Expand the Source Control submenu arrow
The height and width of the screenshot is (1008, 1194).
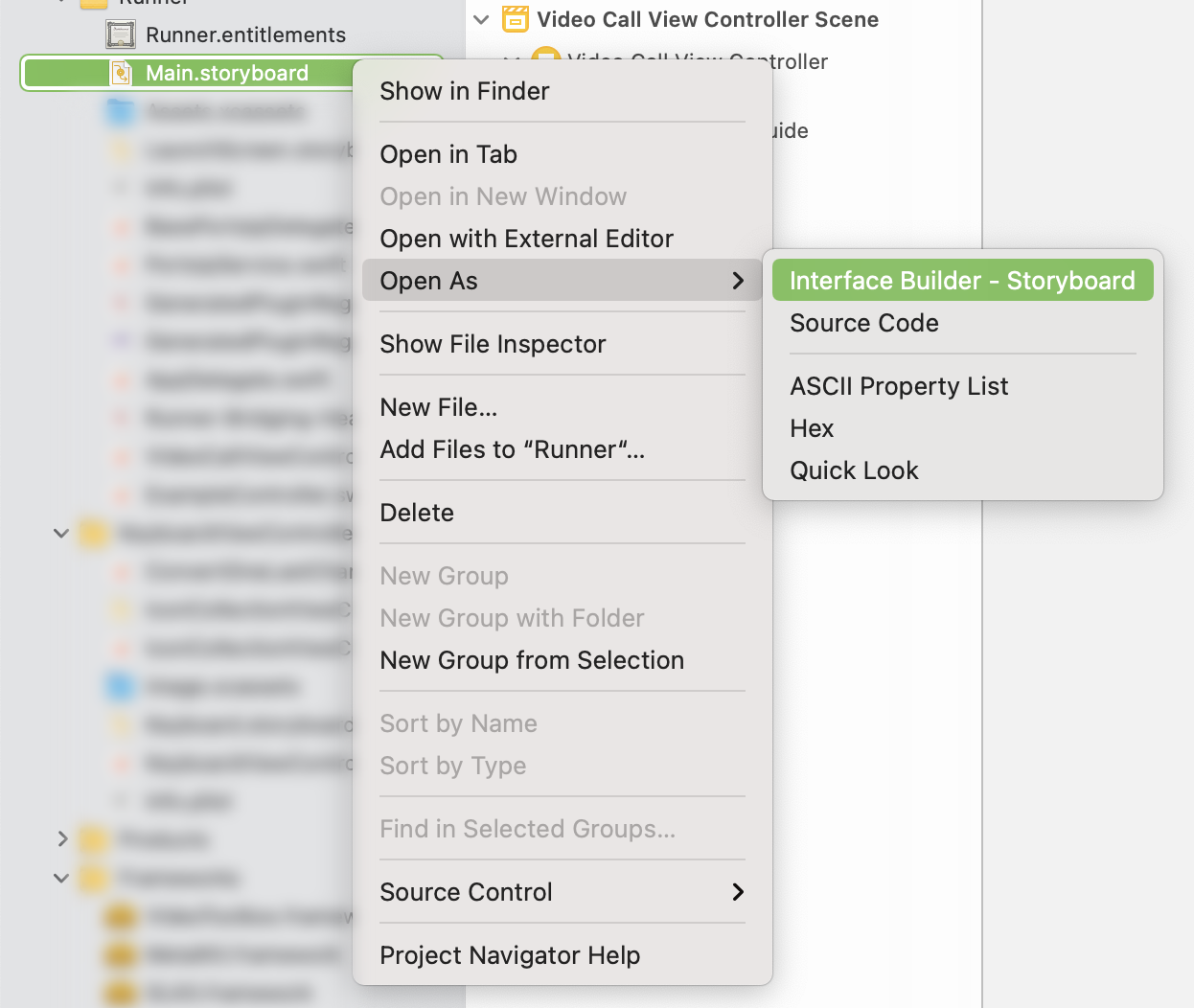tap(738, 892)
